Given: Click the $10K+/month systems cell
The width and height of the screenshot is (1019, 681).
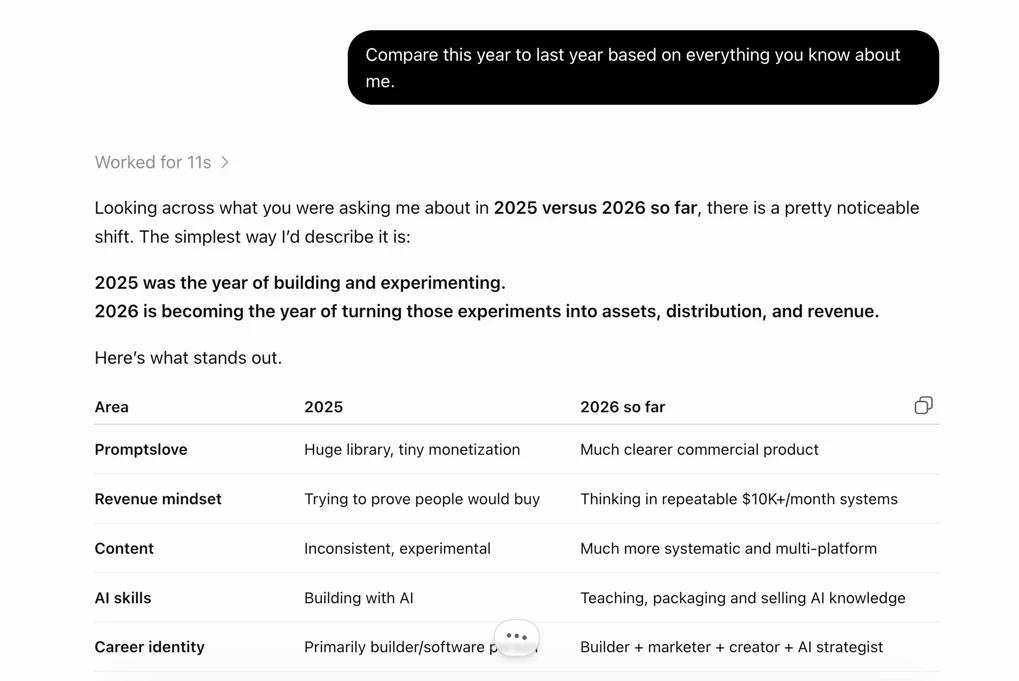Looking at the screenshot, I should pyautogui.click(x=739, y=499).
